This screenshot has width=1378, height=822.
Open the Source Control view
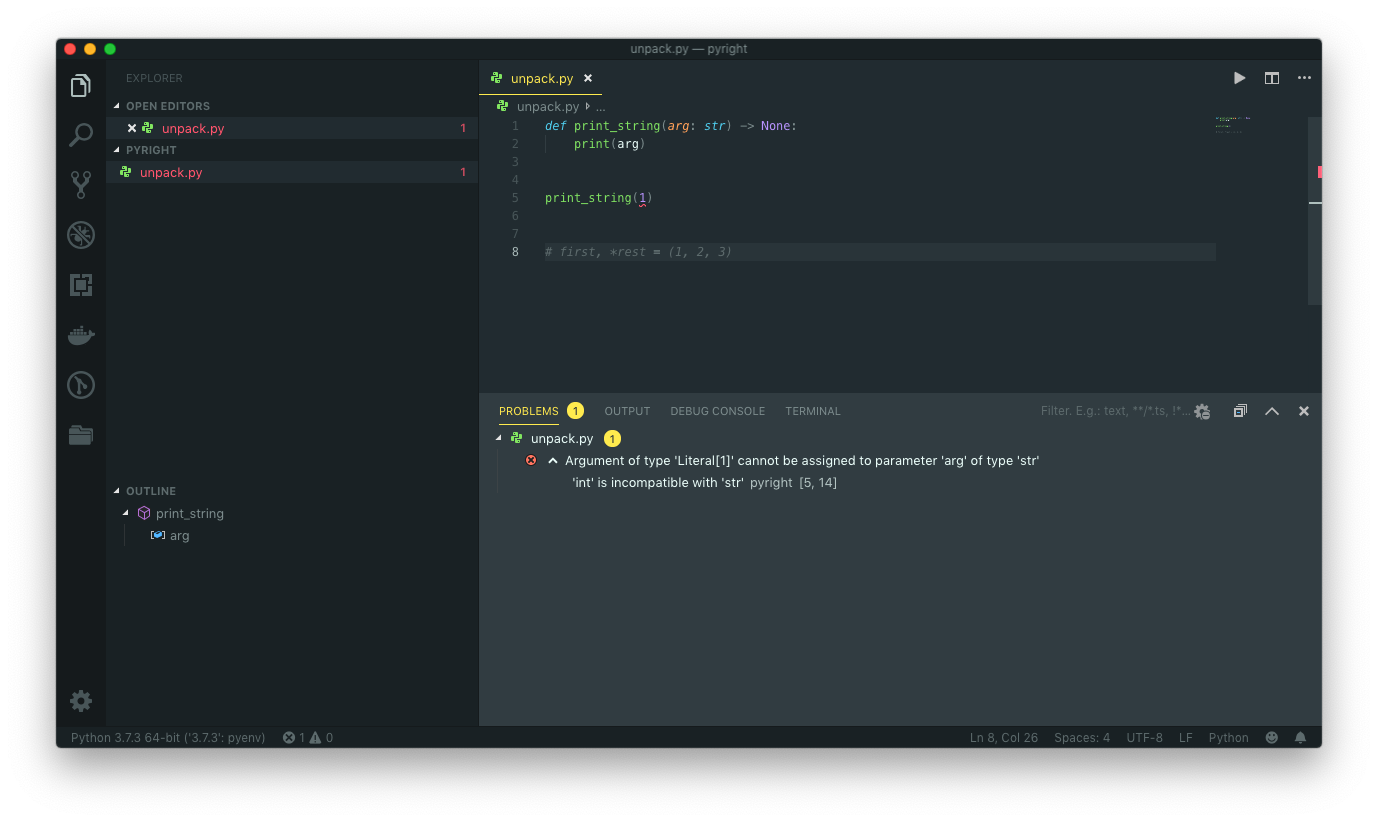(80, 184)
